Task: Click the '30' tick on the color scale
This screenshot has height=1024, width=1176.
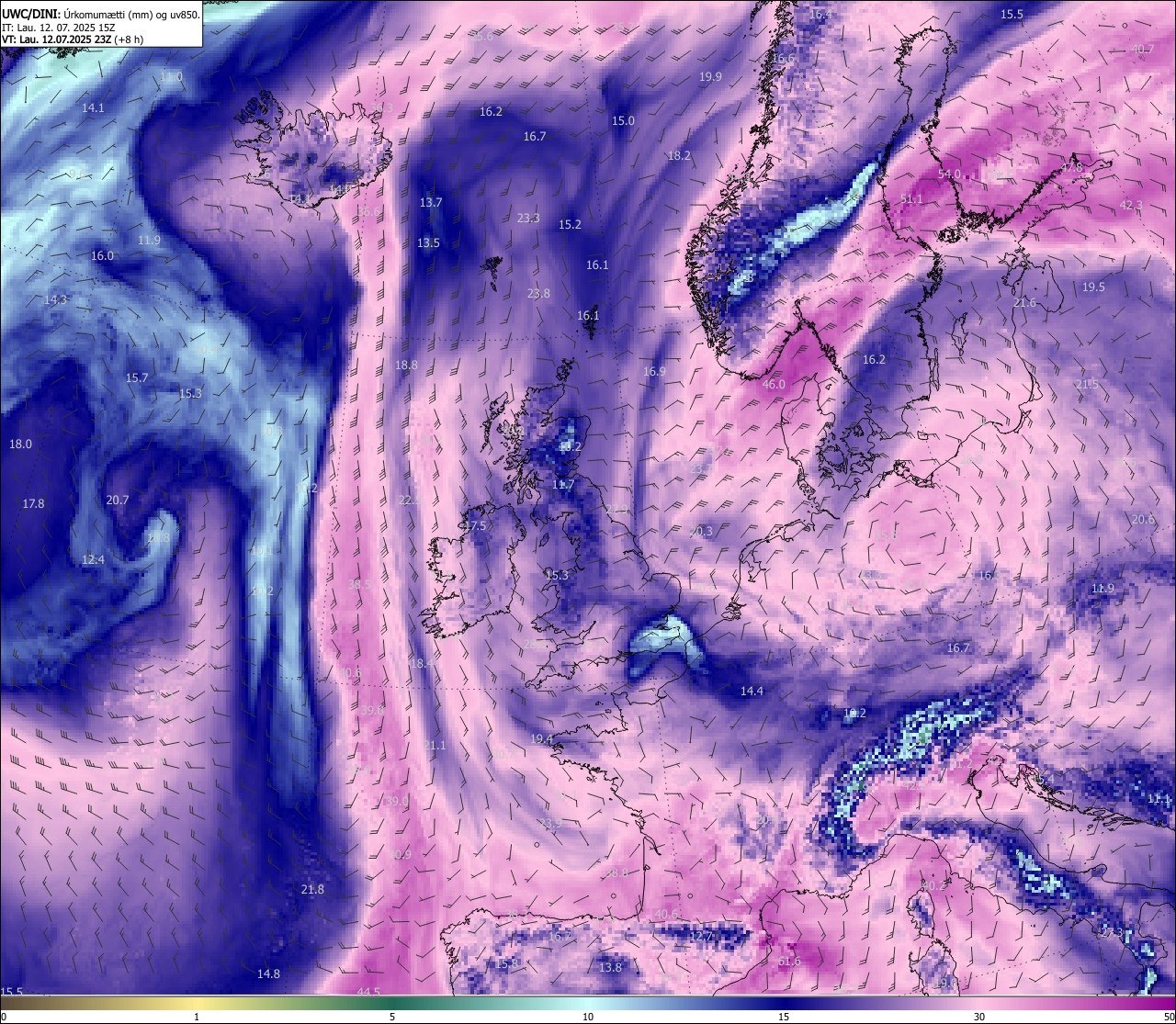Action: point(979,1018)
